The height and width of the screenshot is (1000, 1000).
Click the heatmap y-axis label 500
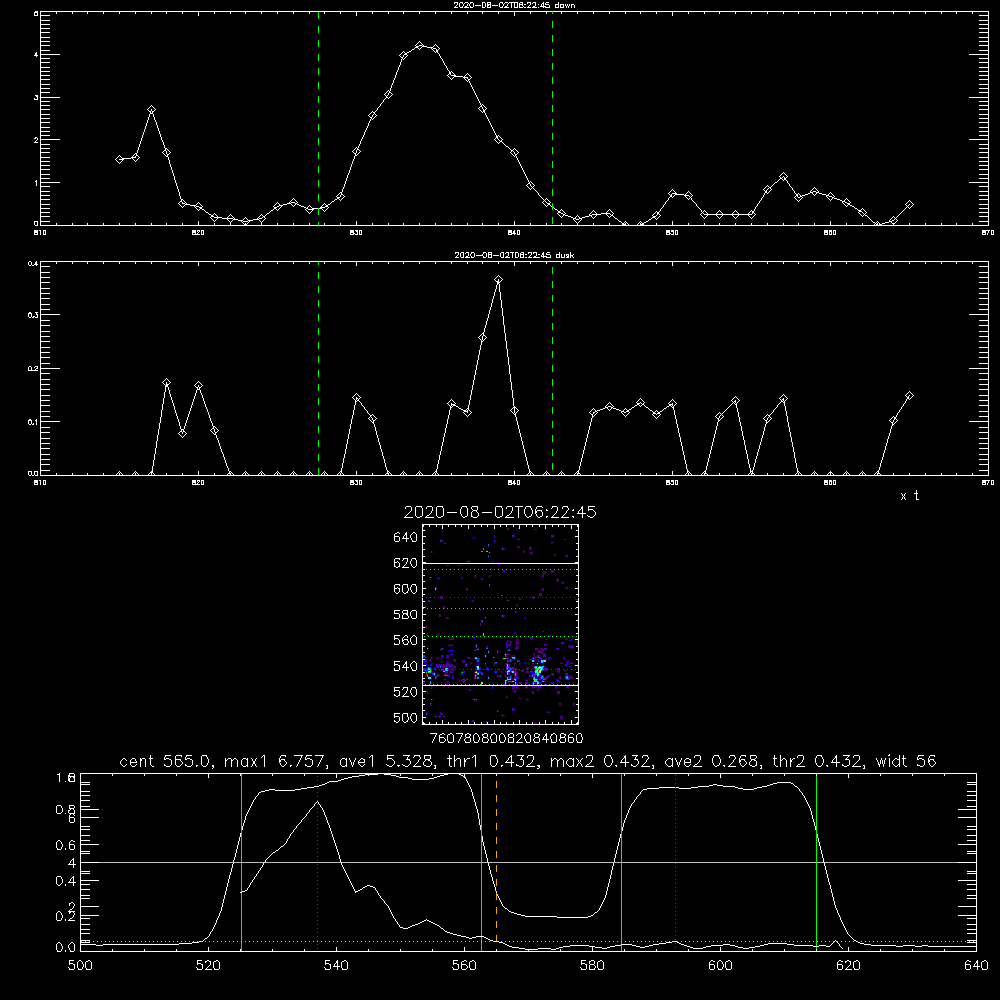[405, 717]
